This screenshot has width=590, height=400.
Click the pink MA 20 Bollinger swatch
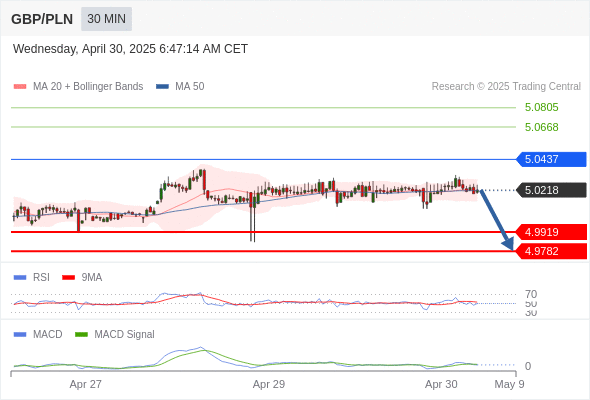click(20, 87)
